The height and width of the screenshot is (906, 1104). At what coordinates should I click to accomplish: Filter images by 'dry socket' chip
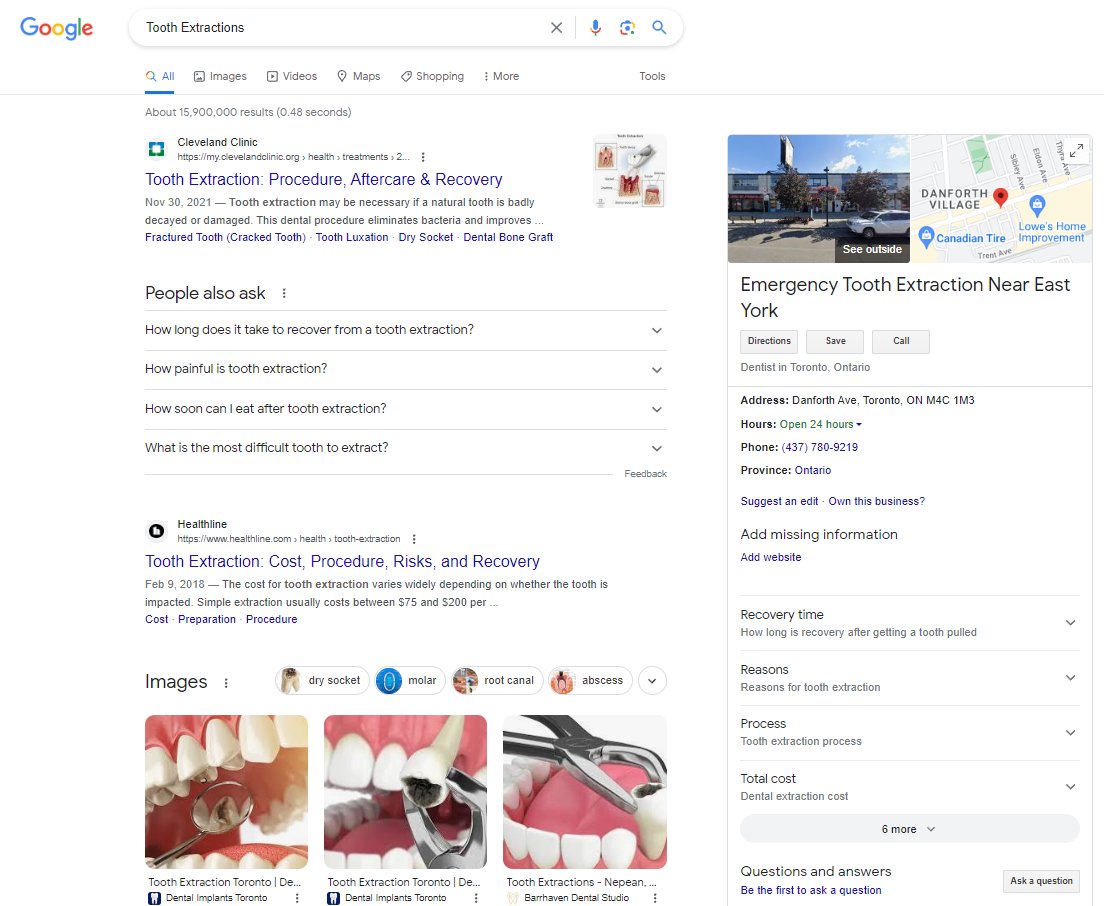tap(322, 681)
